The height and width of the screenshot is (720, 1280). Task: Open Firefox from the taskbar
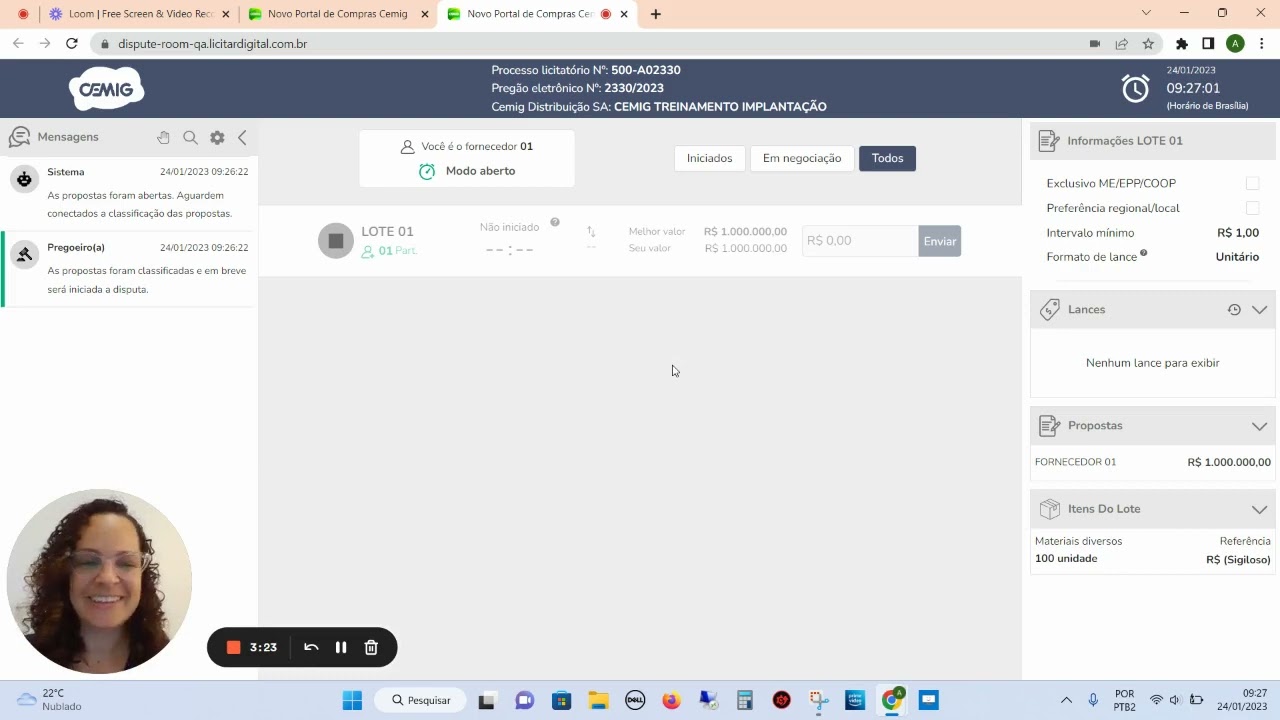[x=671, y=700]
